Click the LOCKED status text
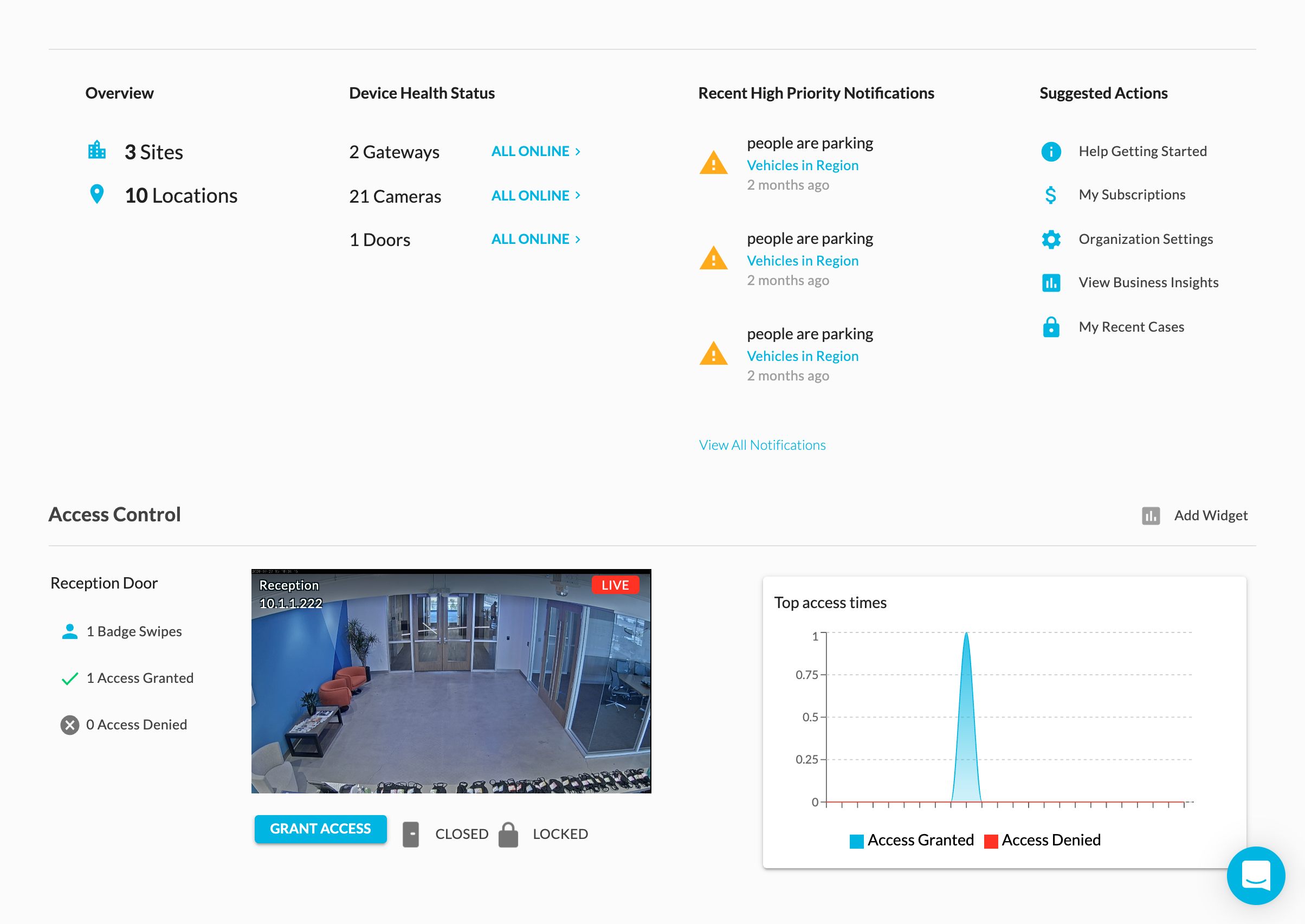The width and height of the screenshot is (1305, 924). 560,834
